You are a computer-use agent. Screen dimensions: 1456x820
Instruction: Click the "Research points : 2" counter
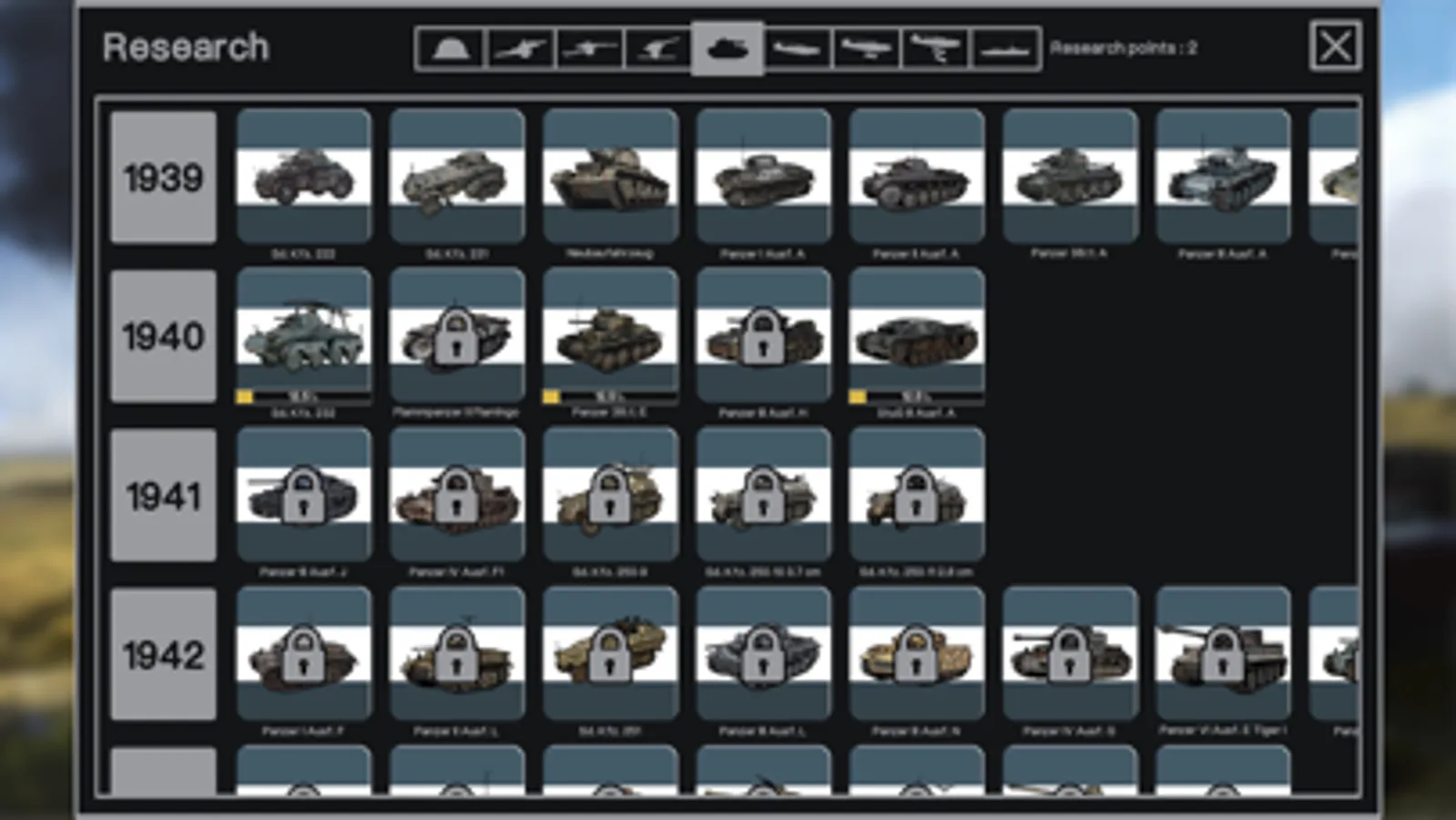tap(1124, 48)
